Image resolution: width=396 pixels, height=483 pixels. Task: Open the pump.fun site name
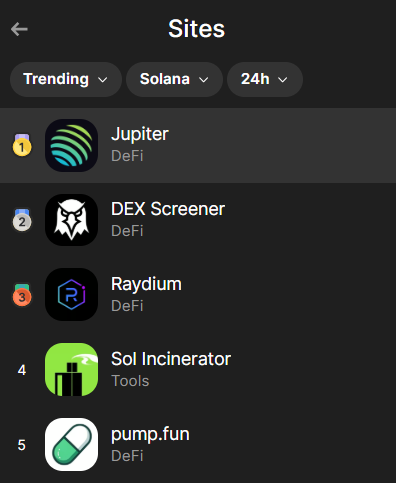point(150,435)
